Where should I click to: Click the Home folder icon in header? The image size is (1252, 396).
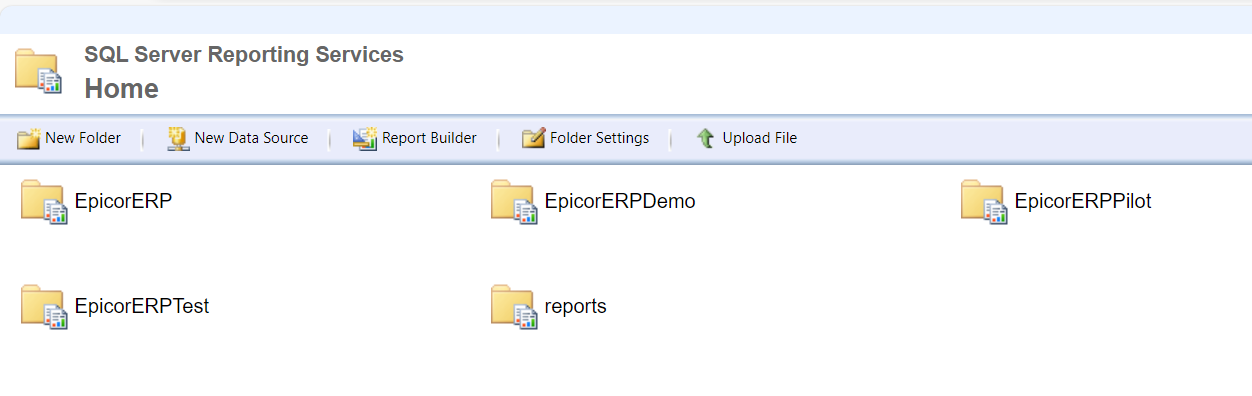(39, 72)
